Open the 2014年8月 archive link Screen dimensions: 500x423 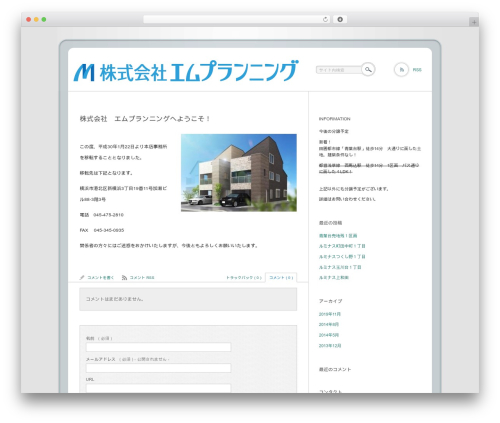pos(329,324)
